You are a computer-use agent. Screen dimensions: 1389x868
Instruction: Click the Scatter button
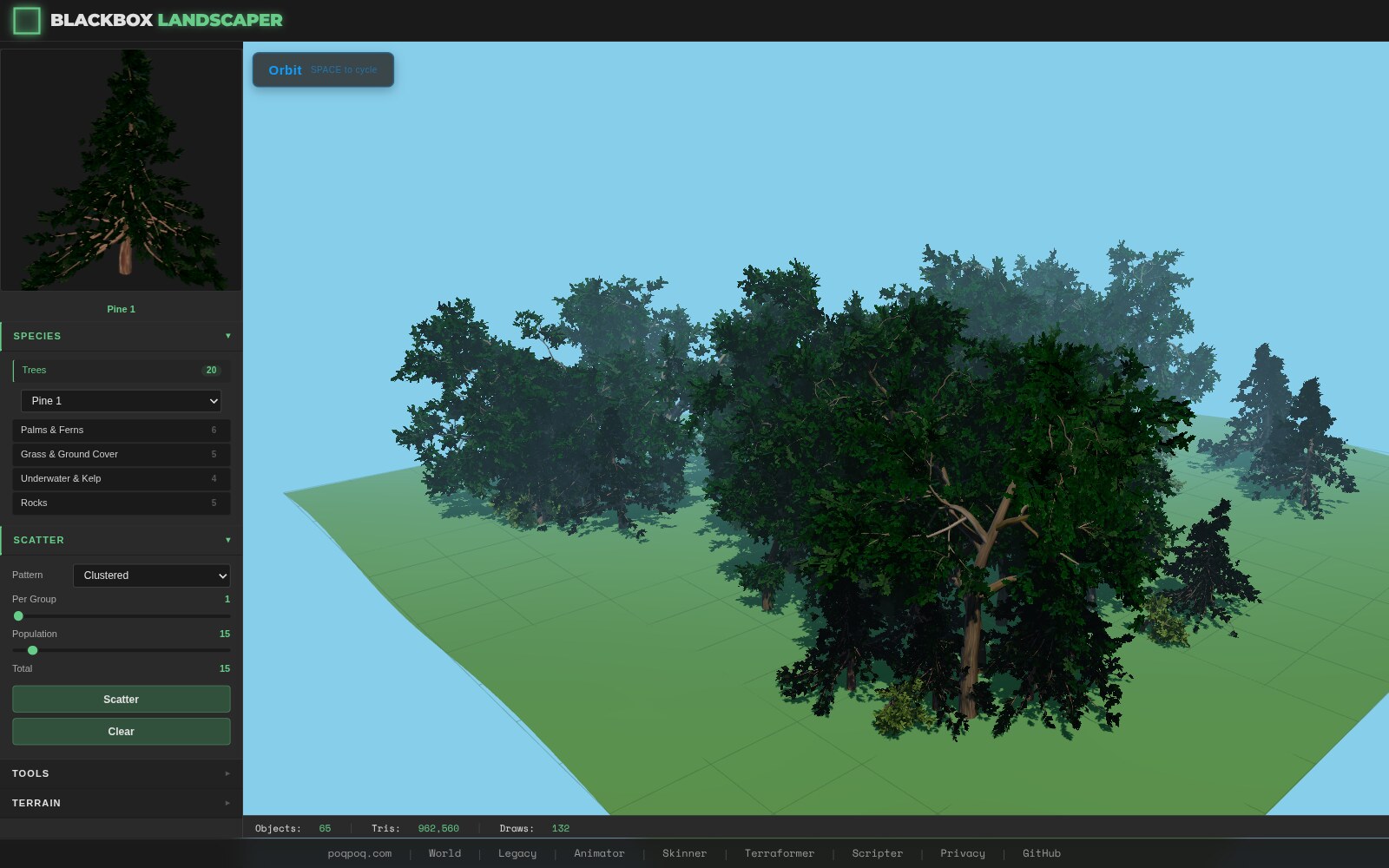pyautogui.click(x=122, y=700)
